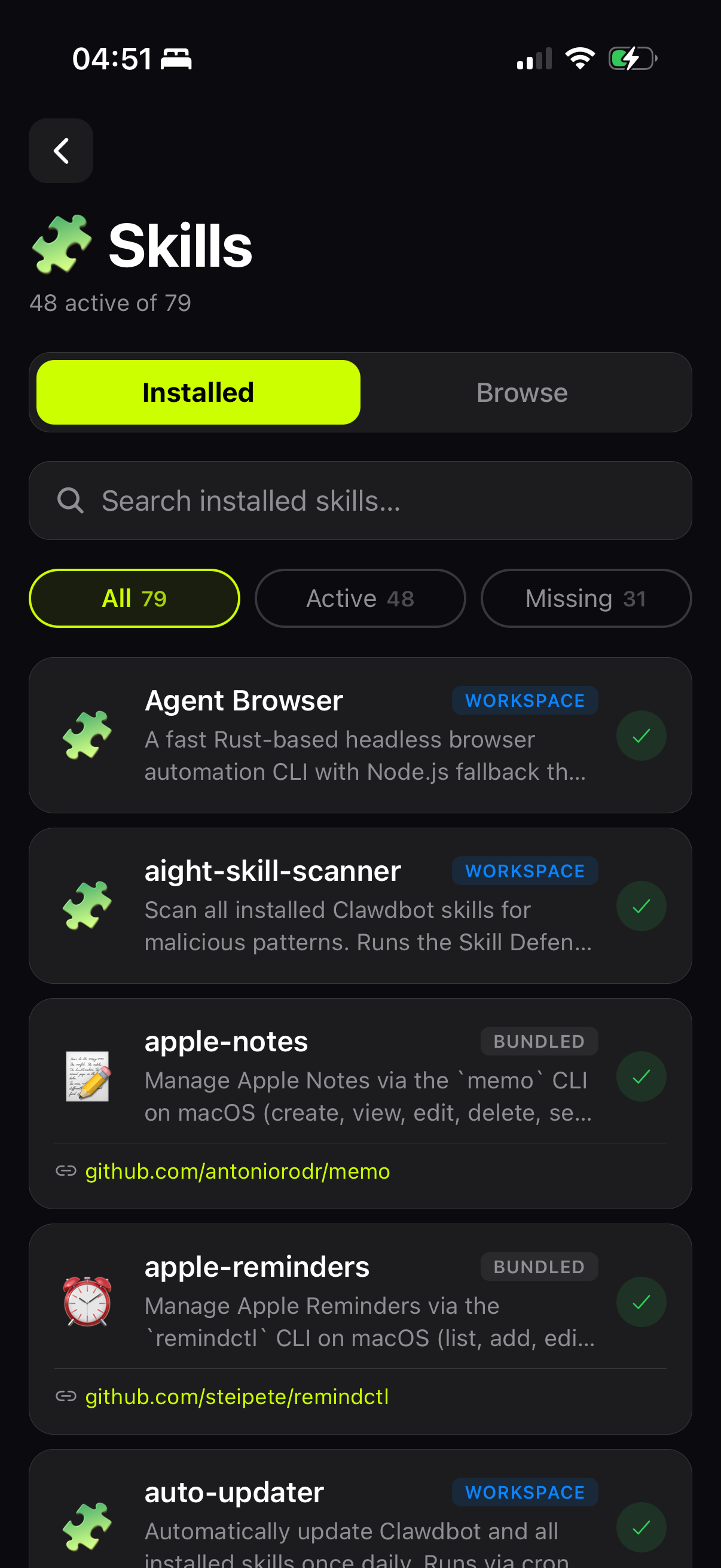Show Missing 31 skills filter
The height and width of the screenshot is (1568, 721).
(585, 599)
